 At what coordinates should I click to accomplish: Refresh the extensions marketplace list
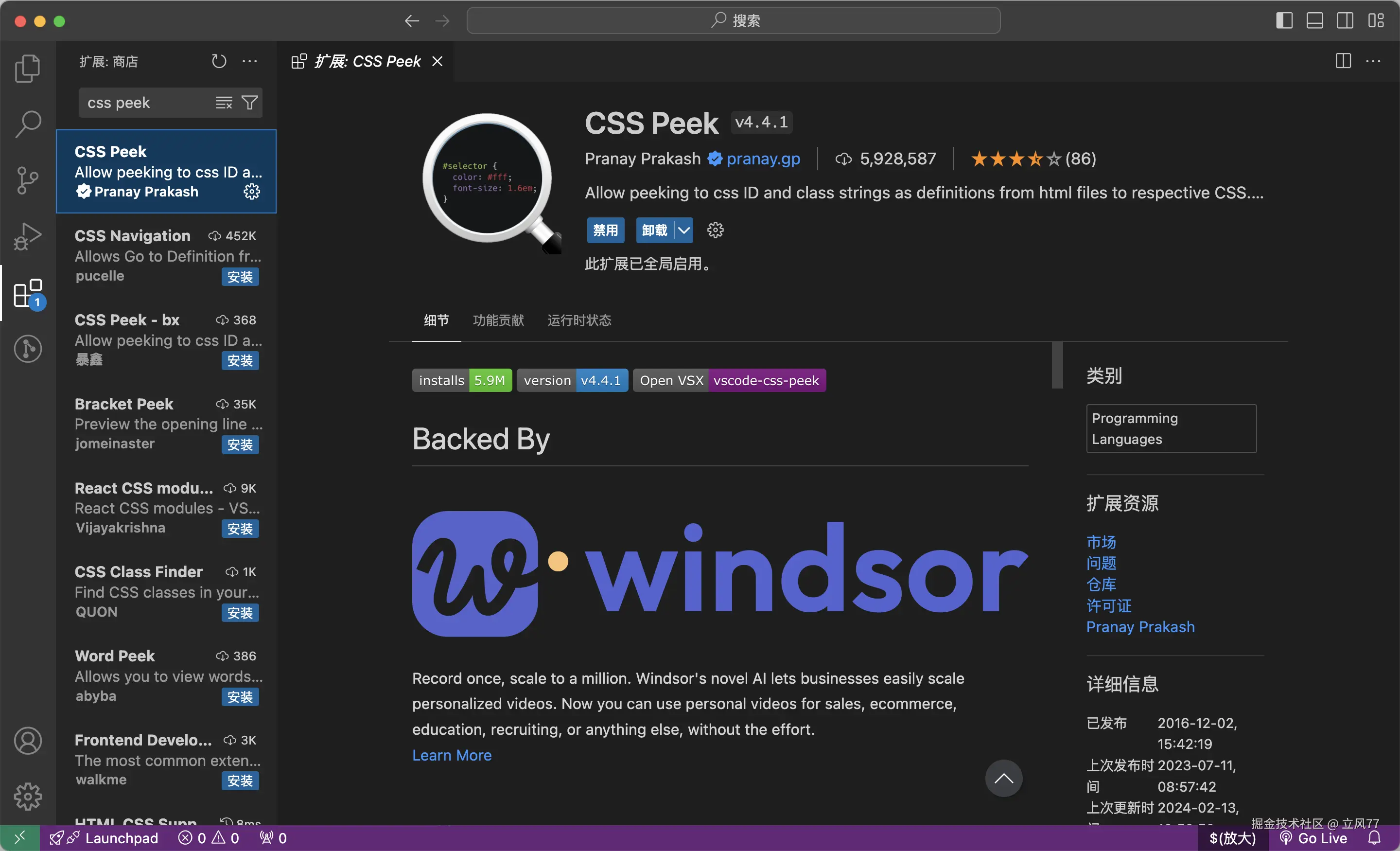(x=219, y=61)
